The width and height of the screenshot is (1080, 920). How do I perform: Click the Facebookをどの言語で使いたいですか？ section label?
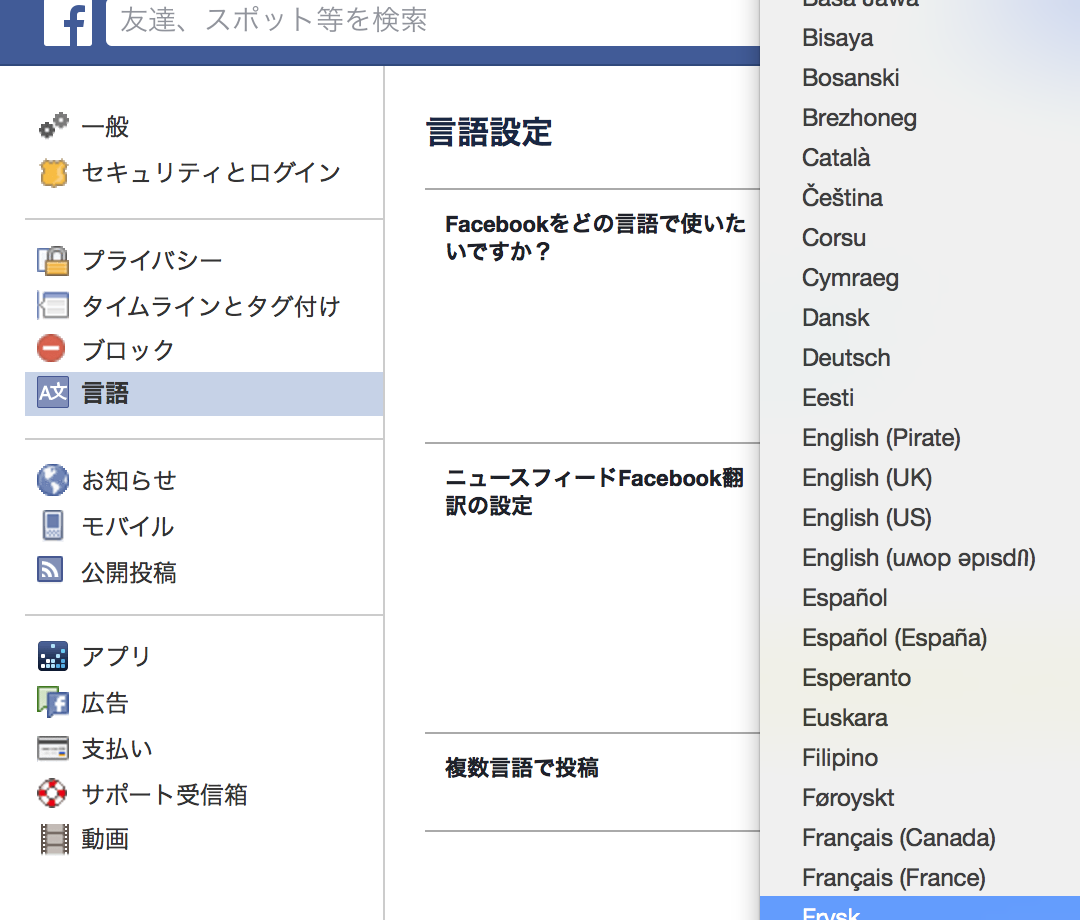pos(595,237)
